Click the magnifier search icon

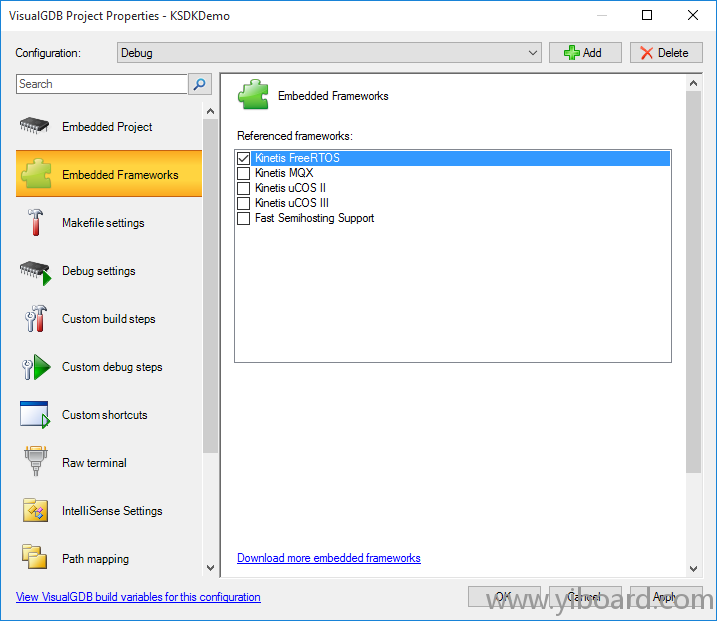[200, 84]
